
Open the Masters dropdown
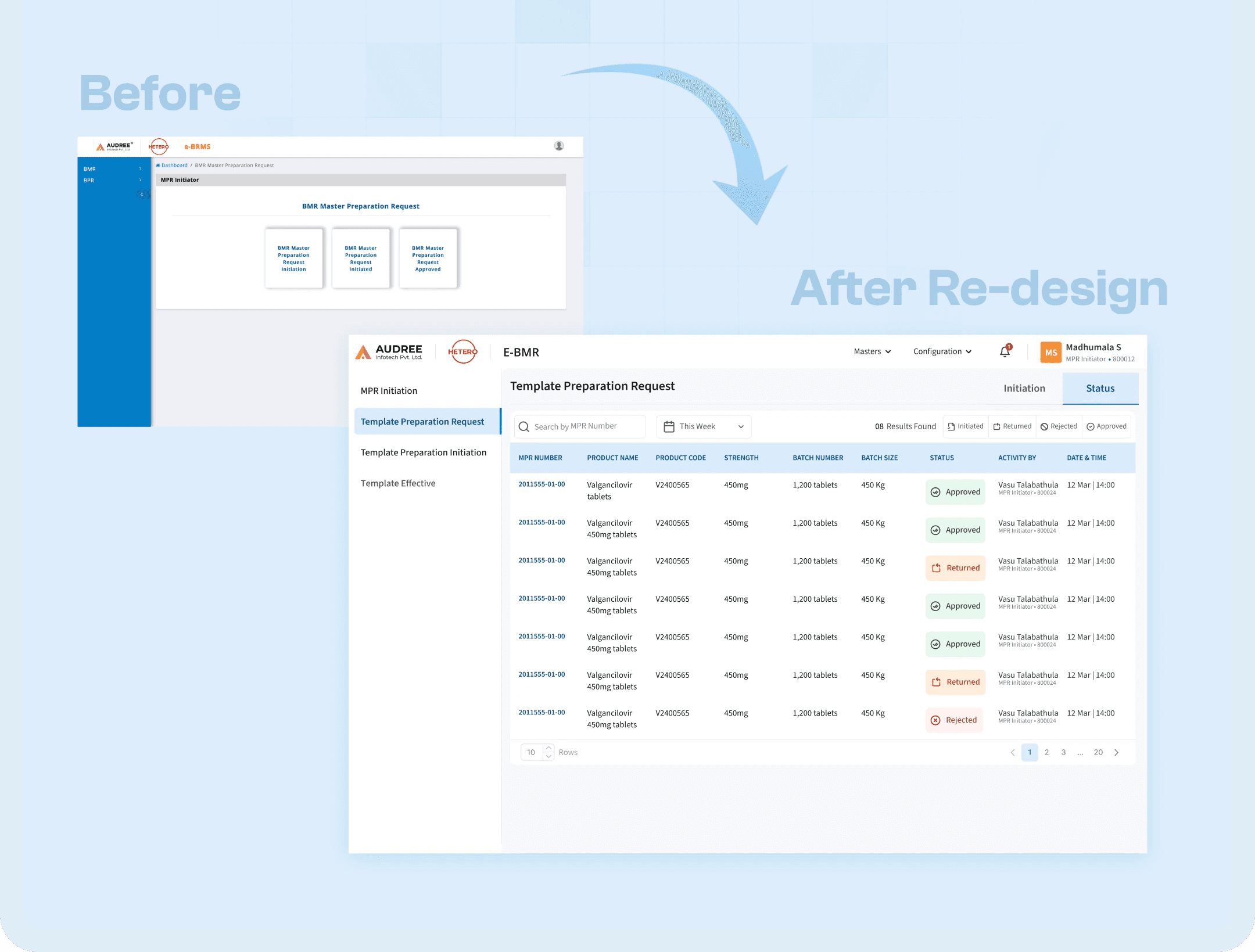872,351
